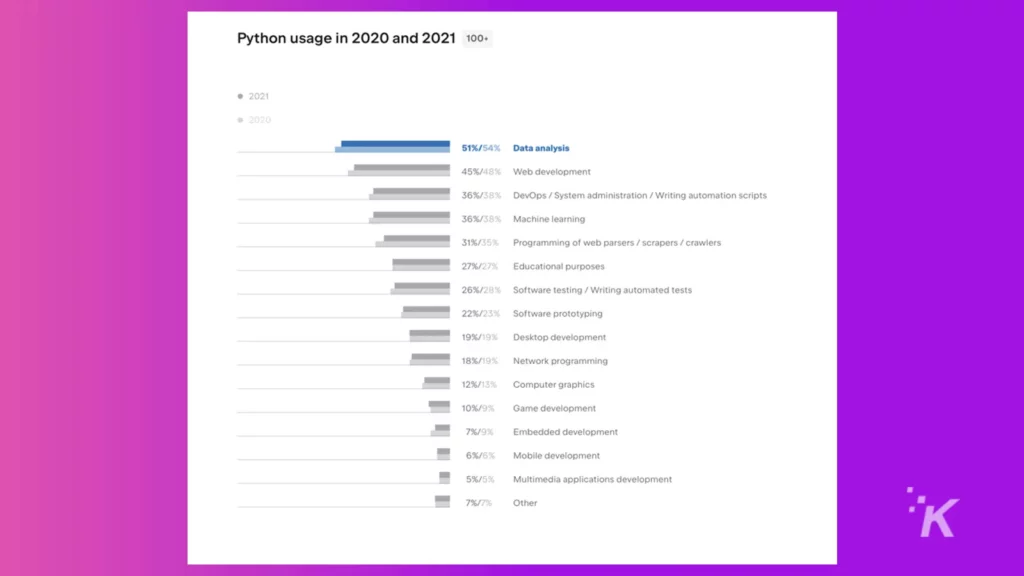Image resolution: width=1024 pixels, height=576 pixels.
Task: Select Programming of web parsers row label
Action: coord(617,242)
